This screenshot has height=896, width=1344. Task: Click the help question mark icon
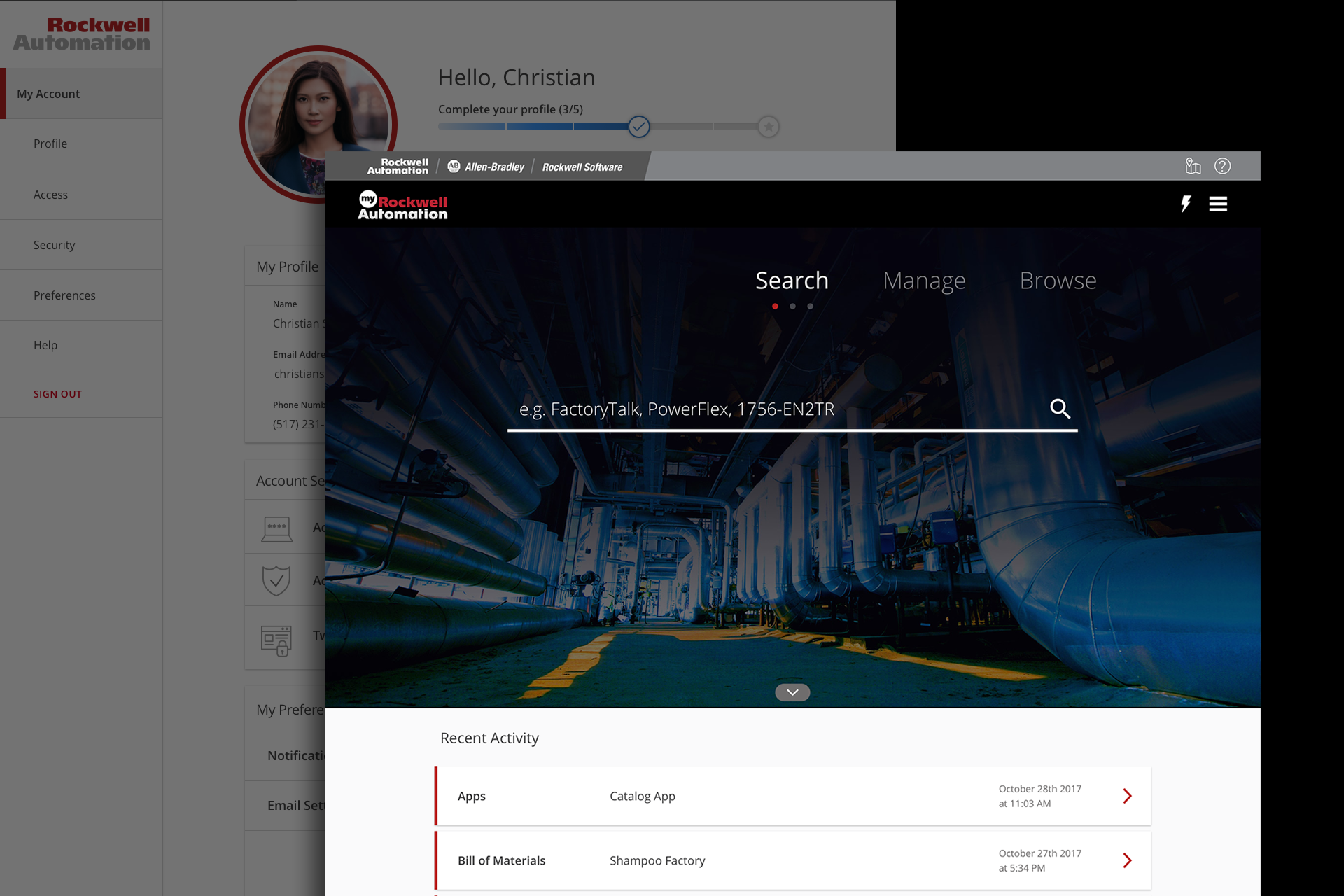pyautogui.click(x=1222, y=166)
